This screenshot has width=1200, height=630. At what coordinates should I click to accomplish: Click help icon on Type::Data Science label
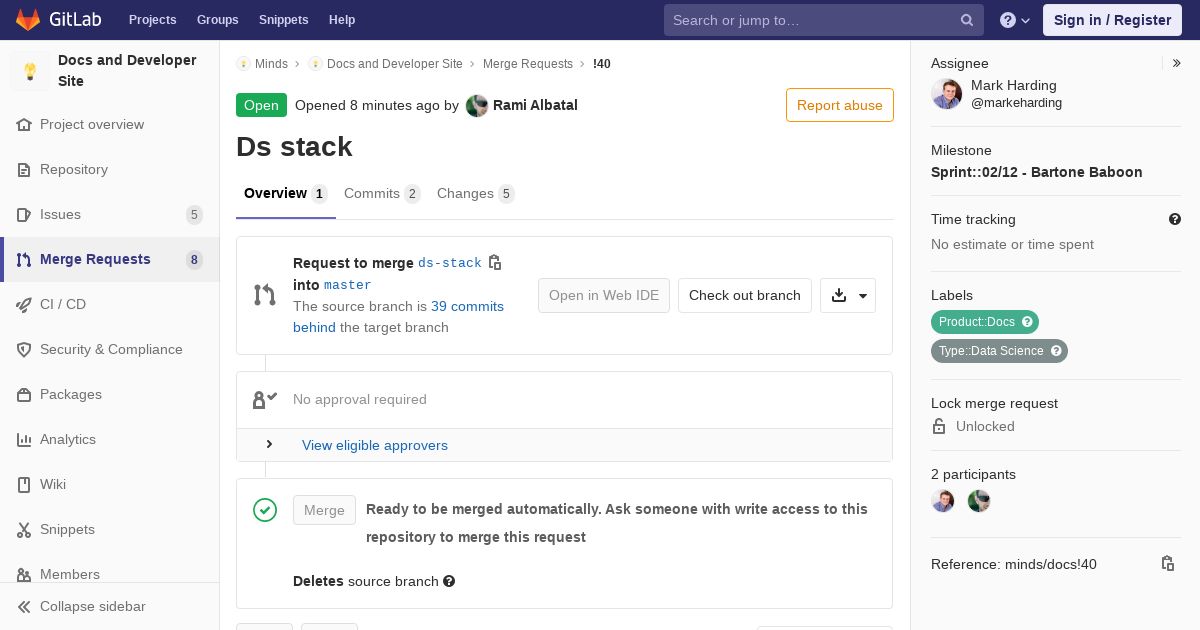(x=1056, y=351)
